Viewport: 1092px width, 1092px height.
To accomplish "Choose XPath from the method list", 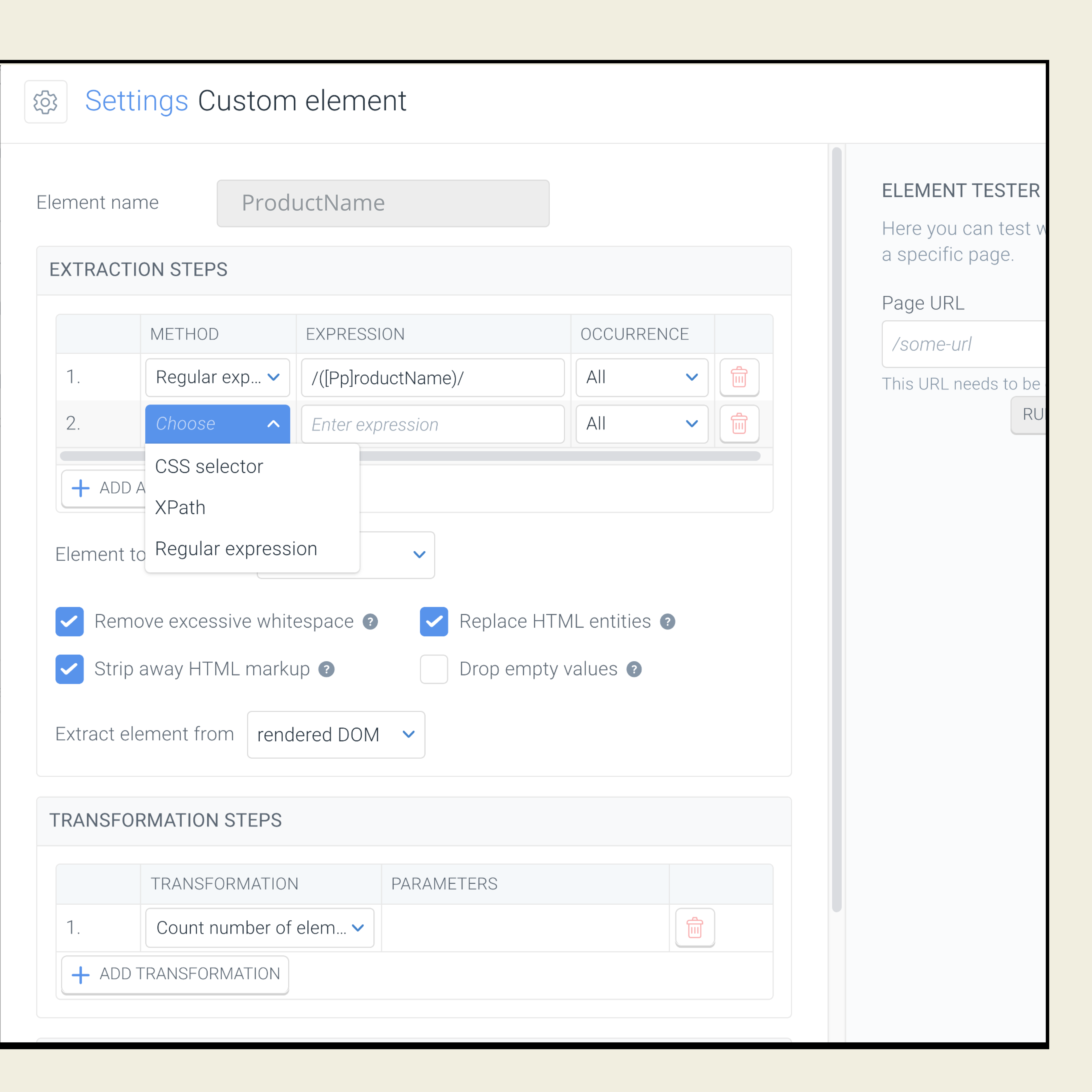I will tap(180, 507).
